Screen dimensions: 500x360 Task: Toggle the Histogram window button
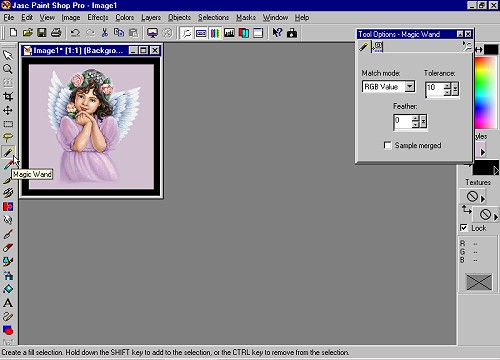pos(229,33)
